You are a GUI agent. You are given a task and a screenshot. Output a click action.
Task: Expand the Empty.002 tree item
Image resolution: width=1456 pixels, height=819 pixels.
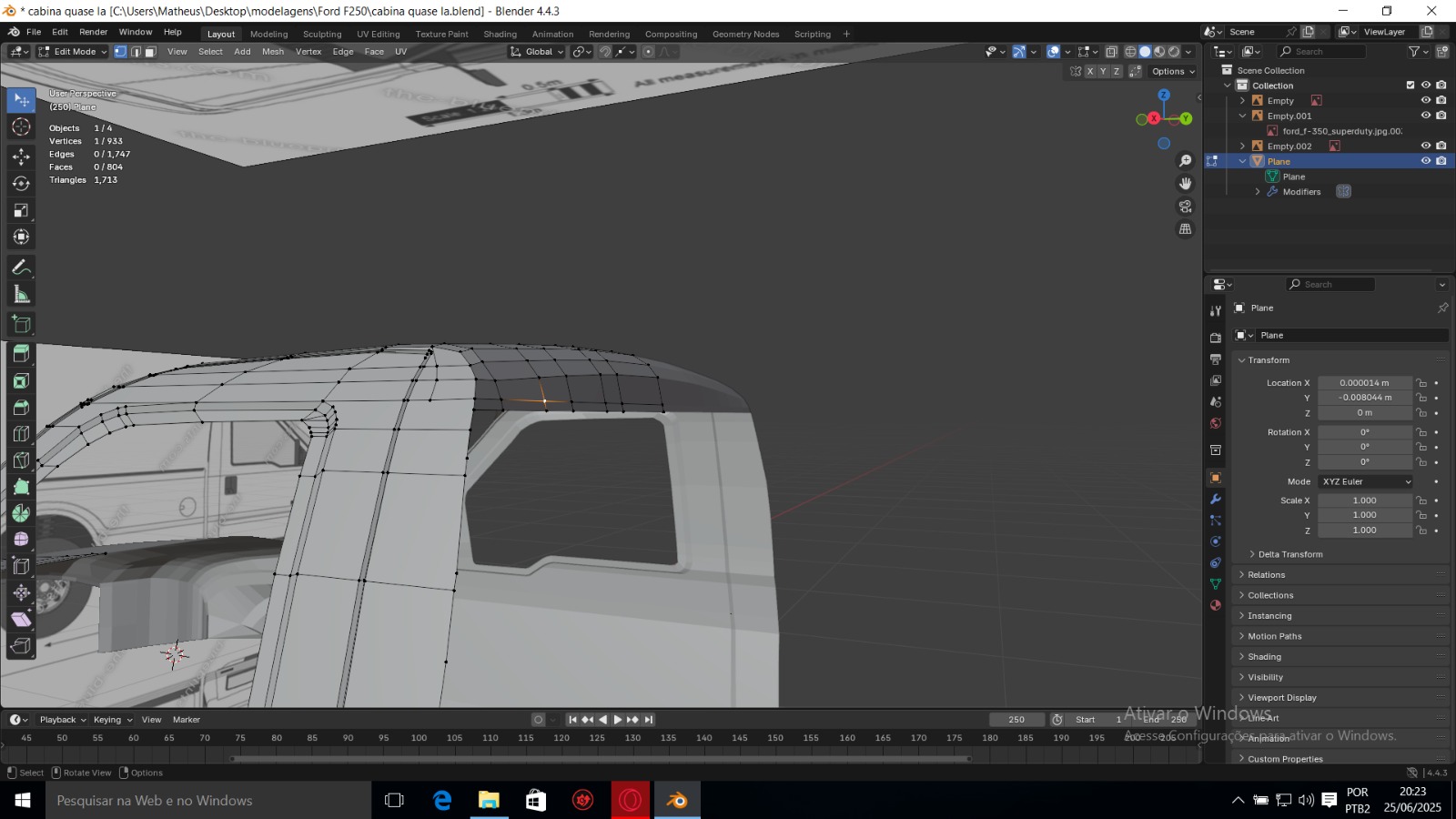pos(1242,146)
